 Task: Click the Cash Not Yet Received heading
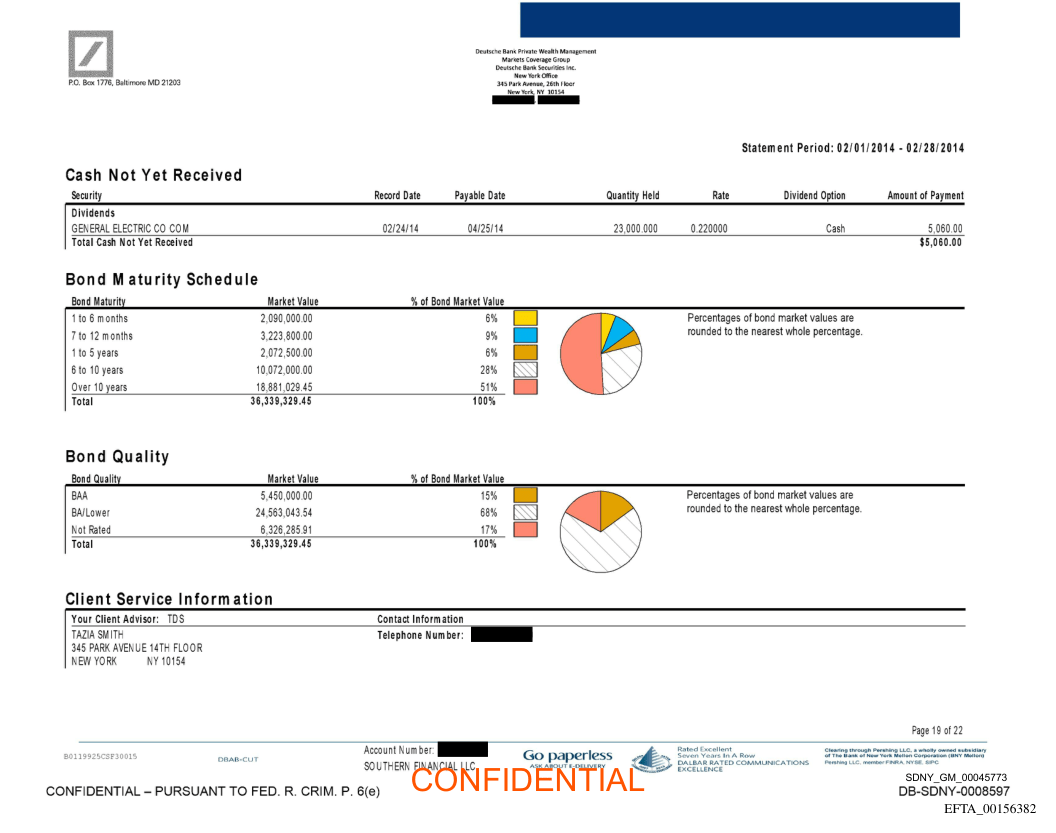click(x=154, y=175)
